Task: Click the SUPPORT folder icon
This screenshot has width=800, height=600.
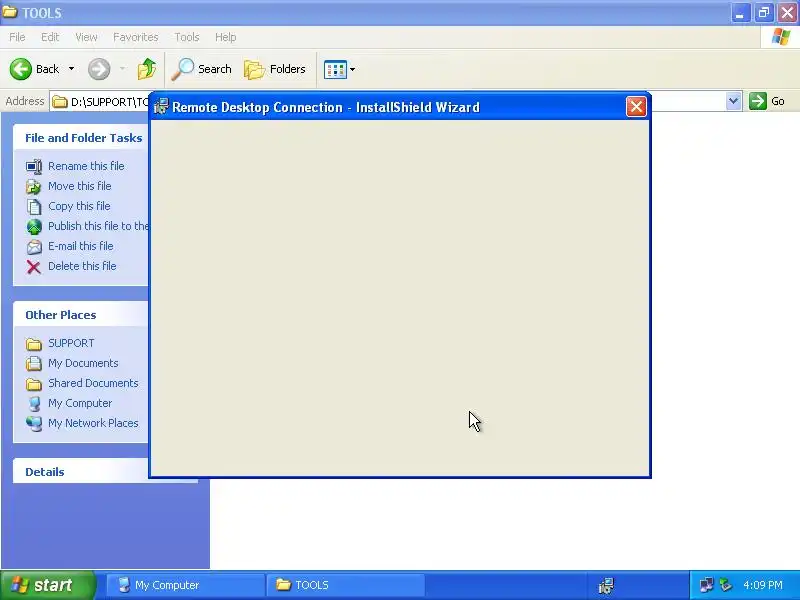Action: click(x=34, y=344)
